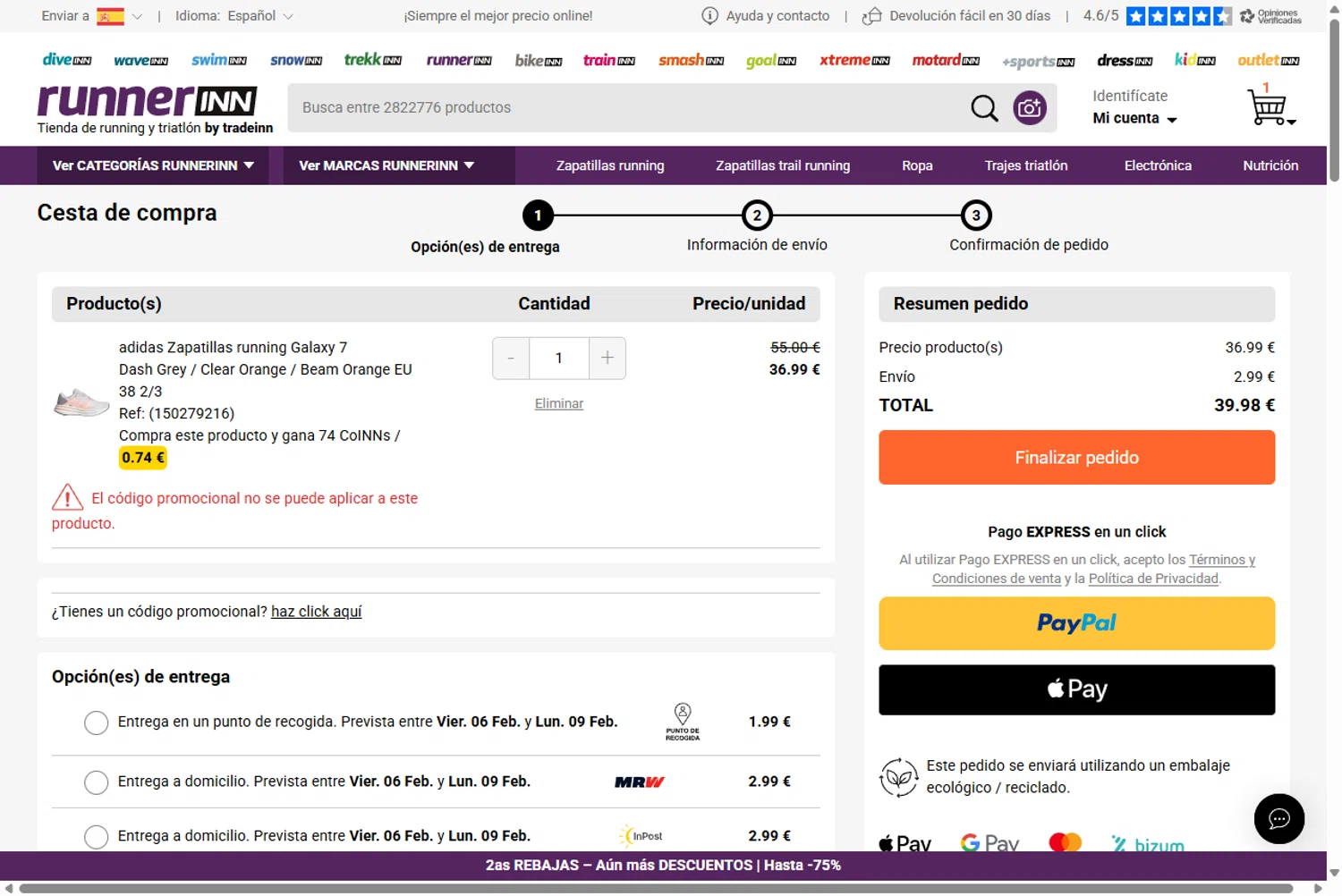
Task: Click the adidas Galaxy 7 shoe thumbnail
Action: click(81, 403)
